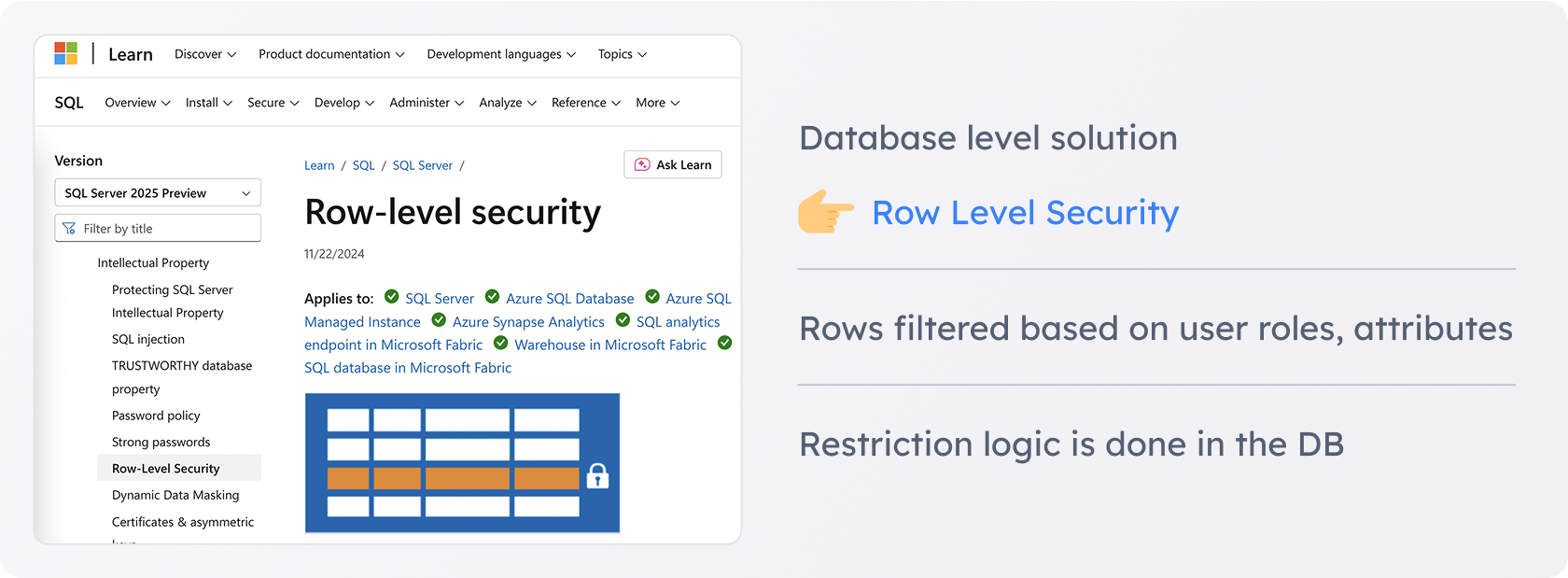The width and height of the screenshot is (1568, 578).
Task: Expand the Product documentation menu
Action: (x=331, y=54)
